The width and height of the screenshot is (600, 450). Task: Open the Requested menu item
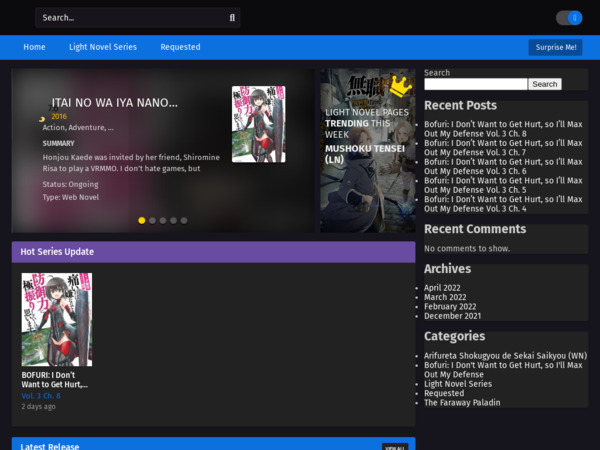pyautogui.click(x=180, y=47)
